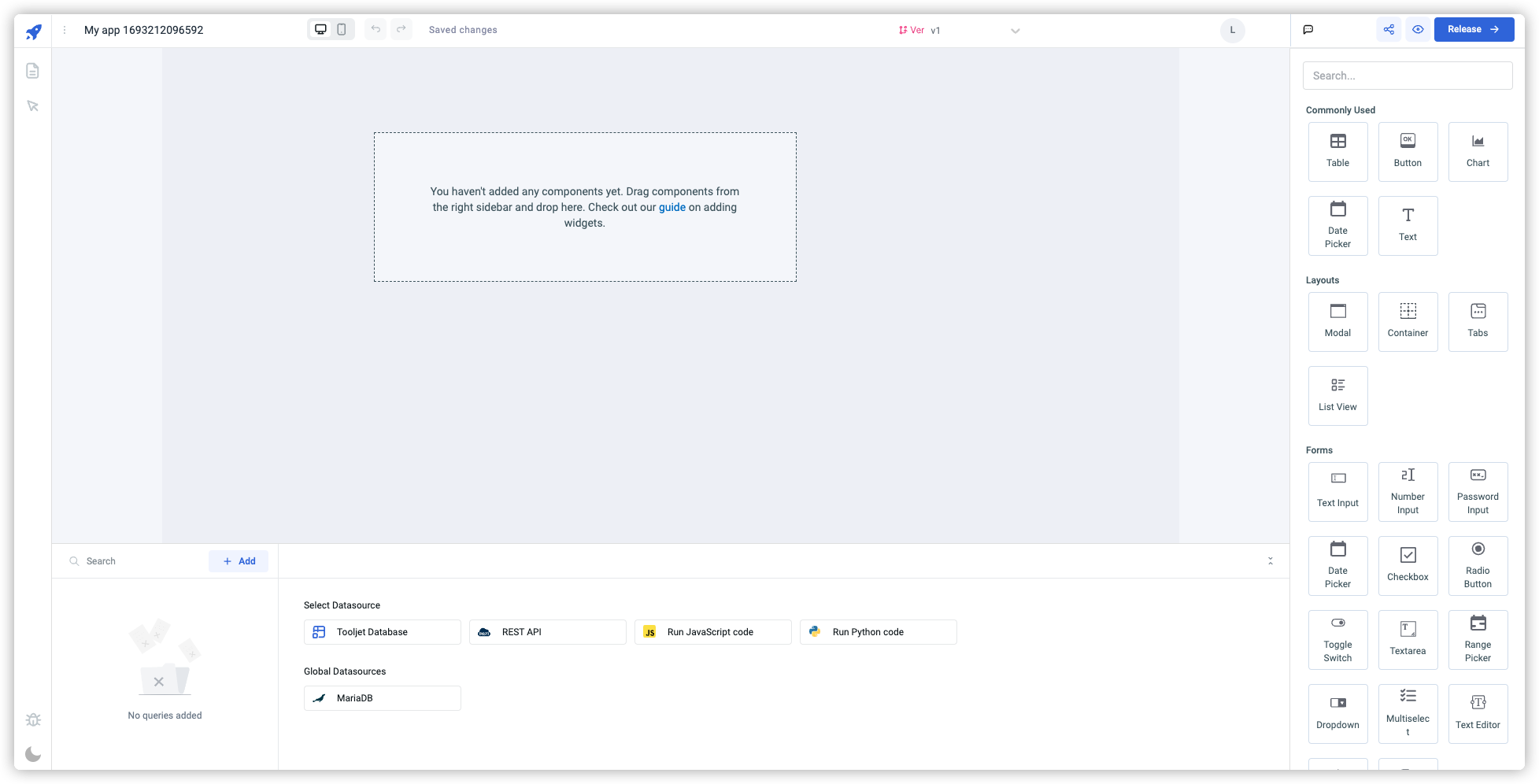Choose Run JavaScript code datasource
The height and width of the screenshot is (784, 1539).
[712, 632]
